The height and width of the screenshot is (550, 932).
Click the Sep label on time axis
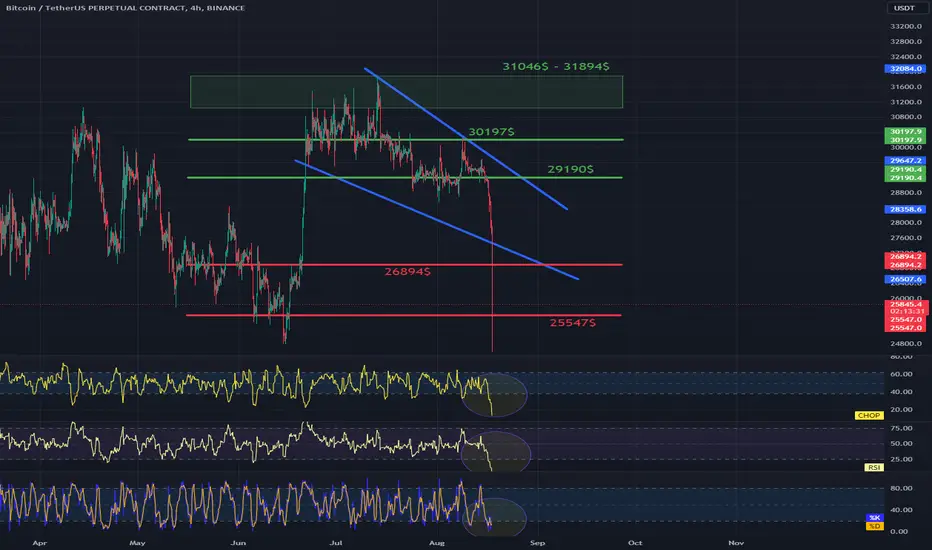click(x=537, y=543)
